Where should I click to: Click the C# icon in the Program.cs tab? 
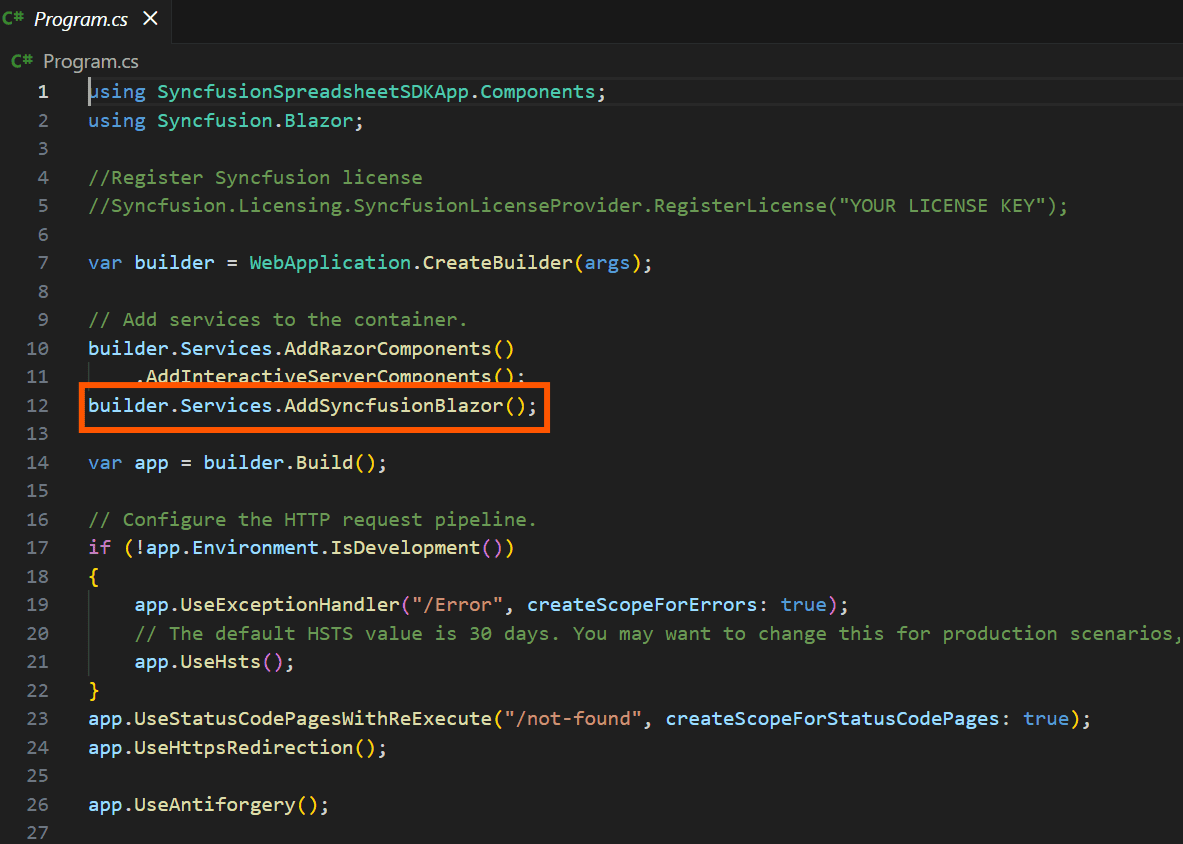[x=12, y=18]
